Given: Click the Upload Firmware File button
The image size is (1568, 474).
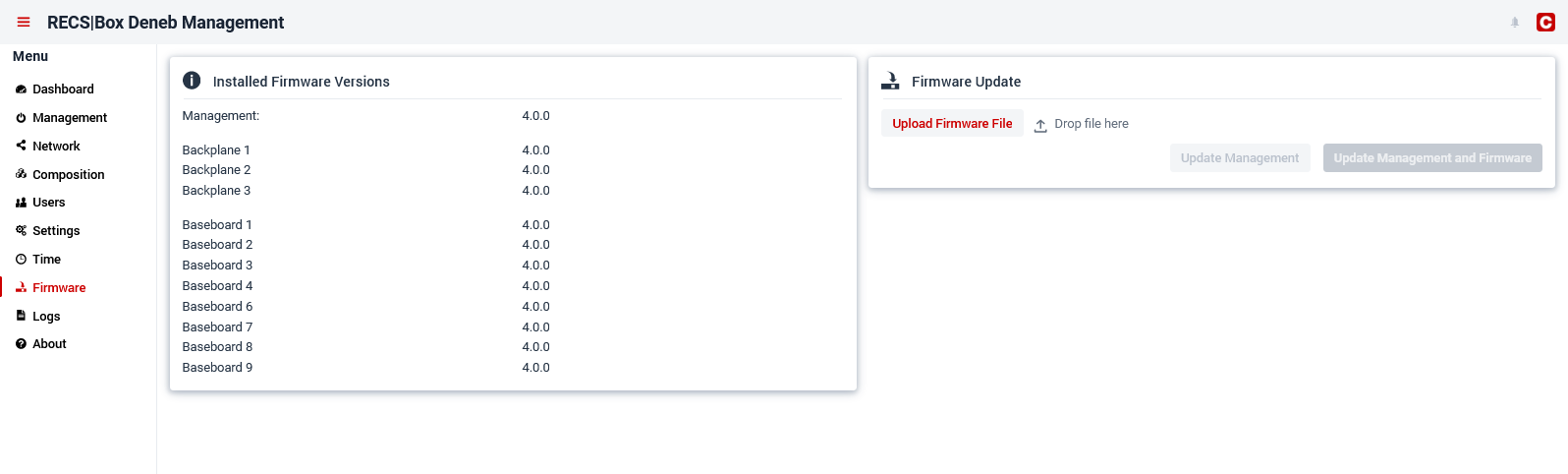Looking at the screenshot, I should pos(952,124).
